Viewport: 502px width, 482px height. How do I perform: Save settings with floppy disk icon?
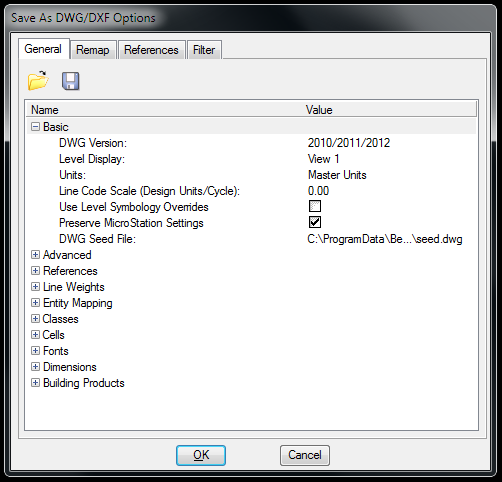(x=71, y=81)
